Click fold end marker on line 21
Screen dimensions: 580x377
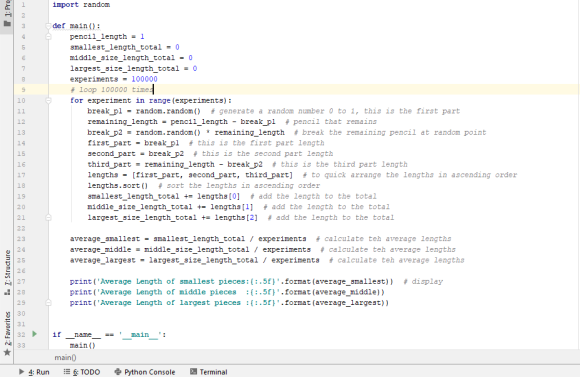coord(48,218)
